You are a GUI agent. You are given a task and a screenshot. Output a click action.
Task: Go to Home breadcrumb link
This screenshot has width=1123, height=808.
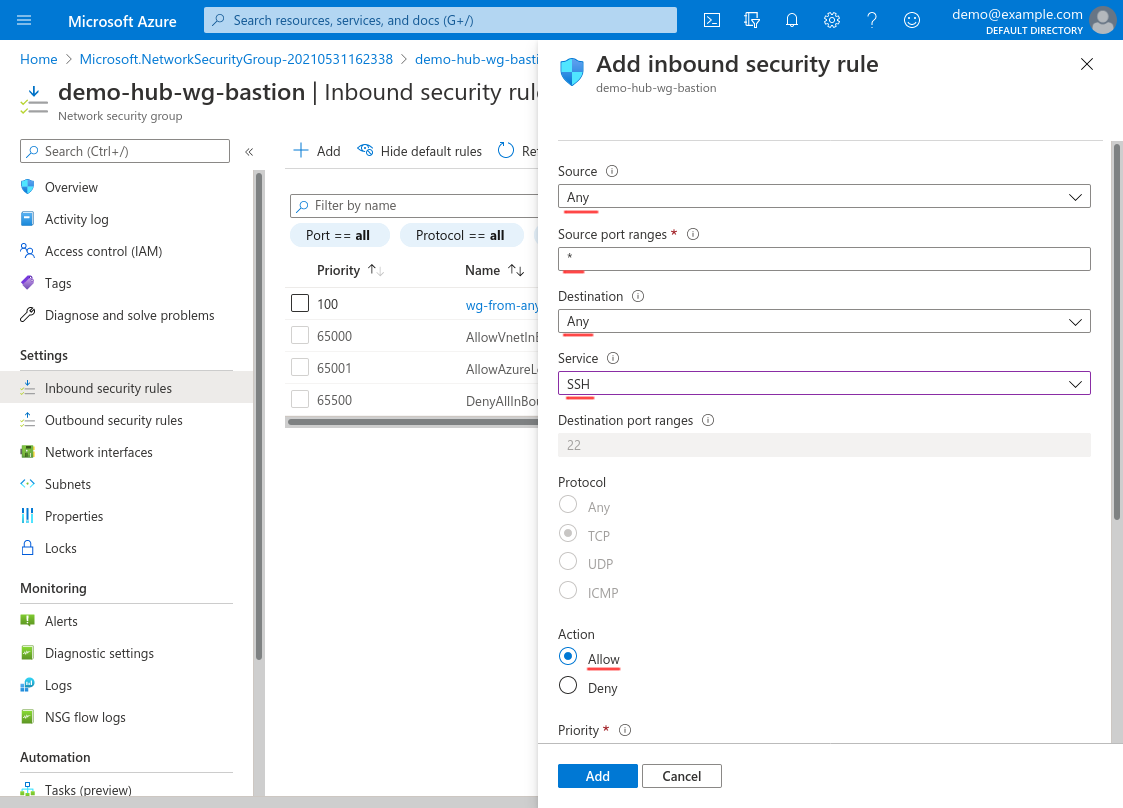coord(39,59)
